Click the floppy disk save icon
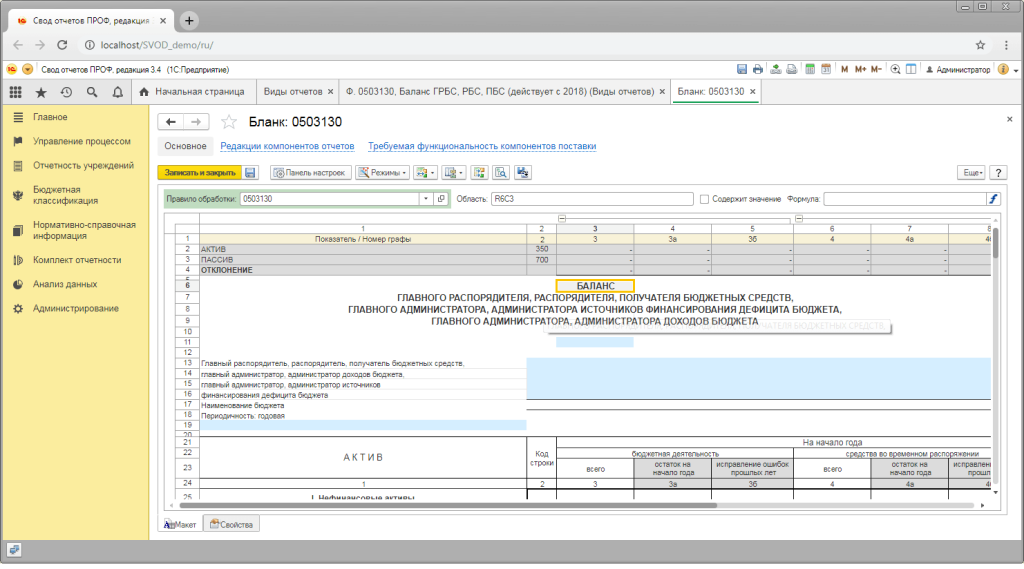 point(251,173)
